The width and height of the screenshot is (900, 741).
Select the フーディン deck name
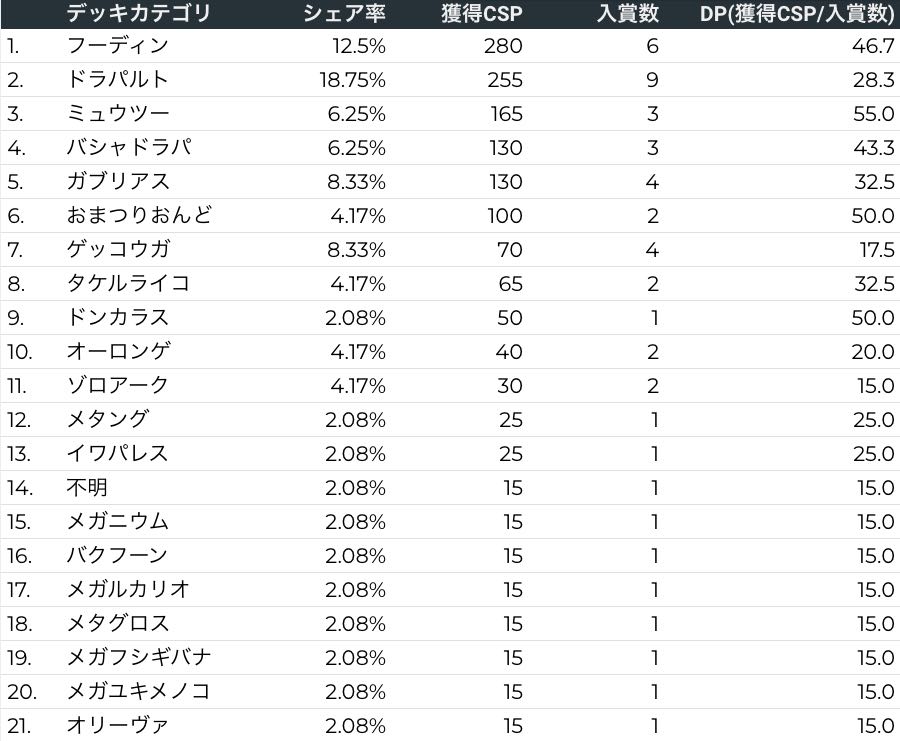point(117,46)
